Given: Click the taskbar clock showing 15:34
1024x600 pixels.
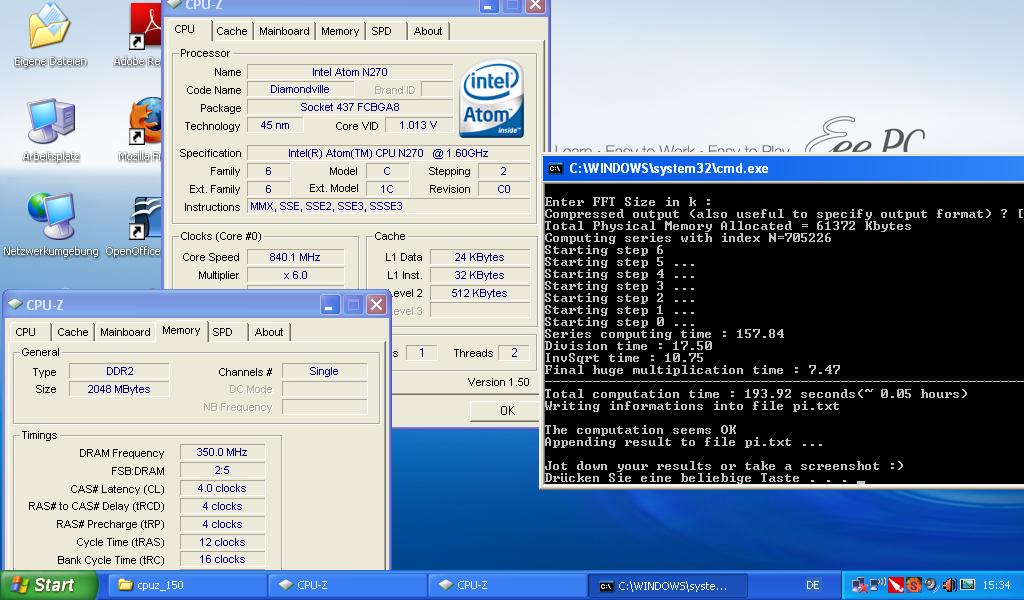Looking at the screenshot, I should click(x=997, y=585).
